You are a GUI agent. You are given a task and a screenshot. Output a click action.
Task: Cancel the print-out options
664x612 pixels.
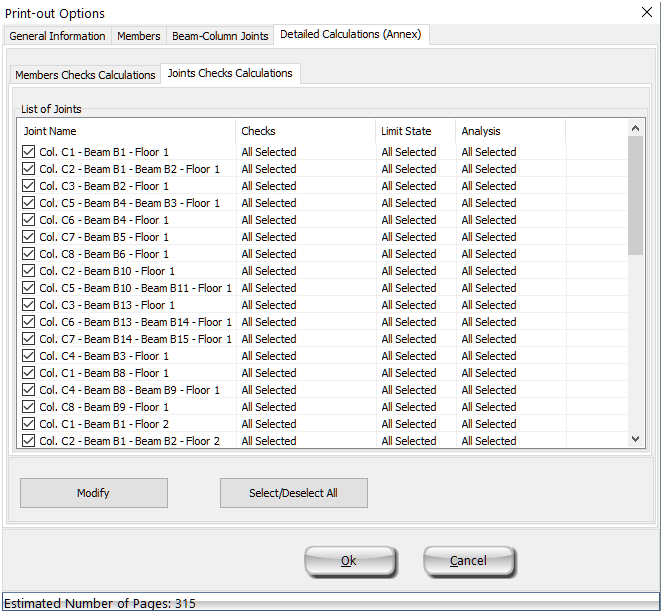pos(468,561)
